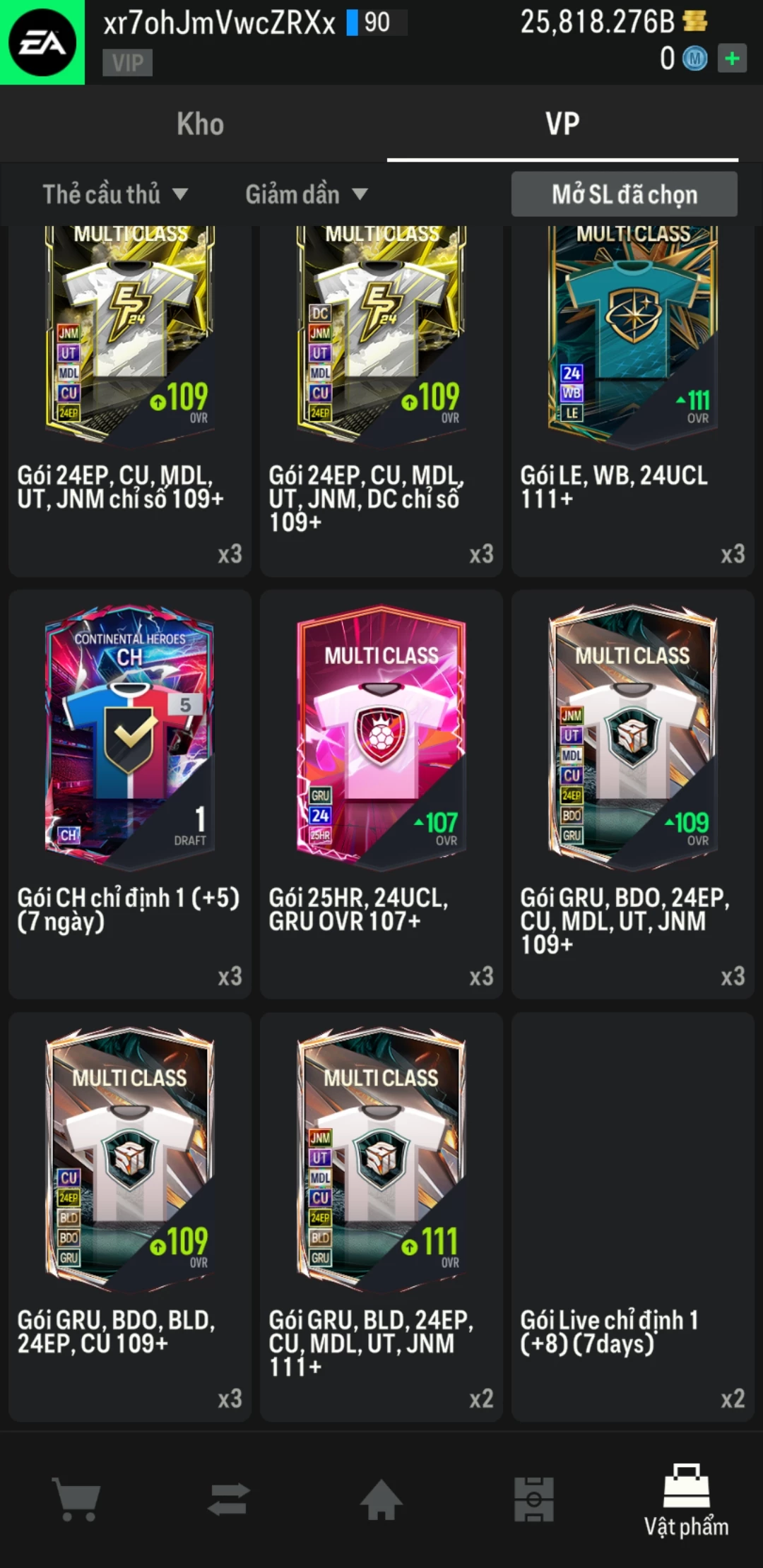Select the Gói Live chỉ định 1 pack

[633, 1216]
